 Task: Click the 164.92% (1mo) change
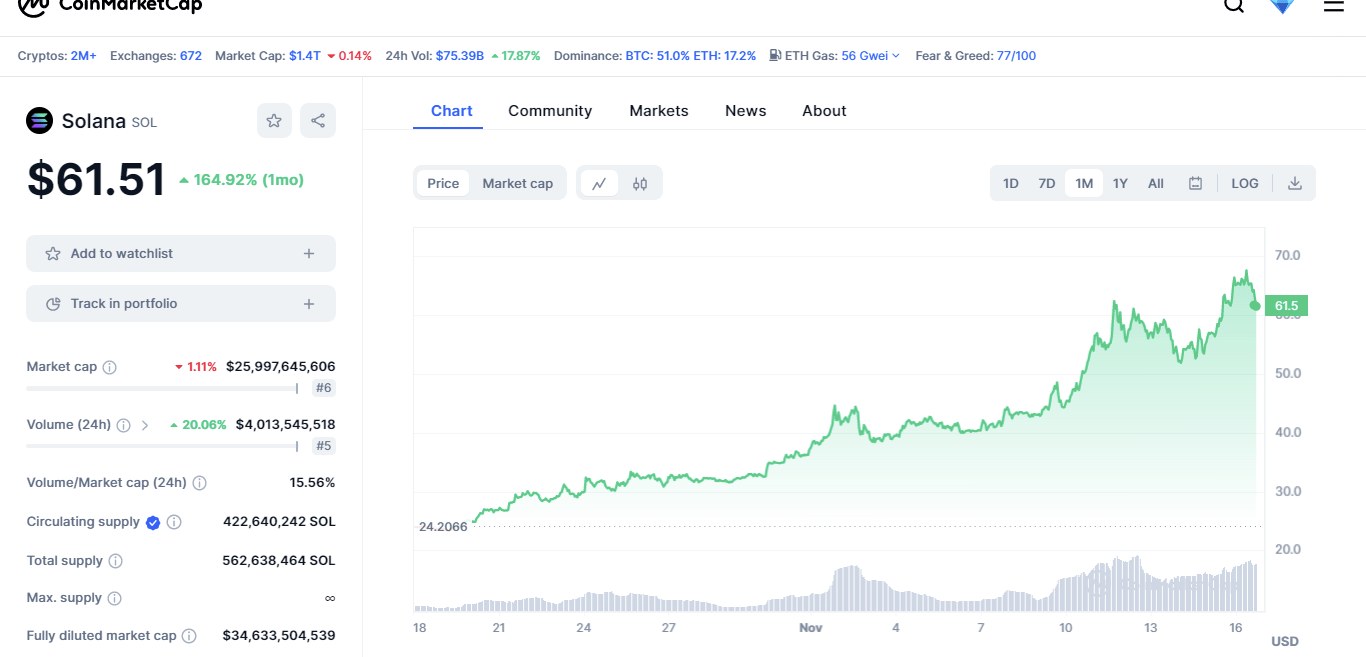(241, 180)
